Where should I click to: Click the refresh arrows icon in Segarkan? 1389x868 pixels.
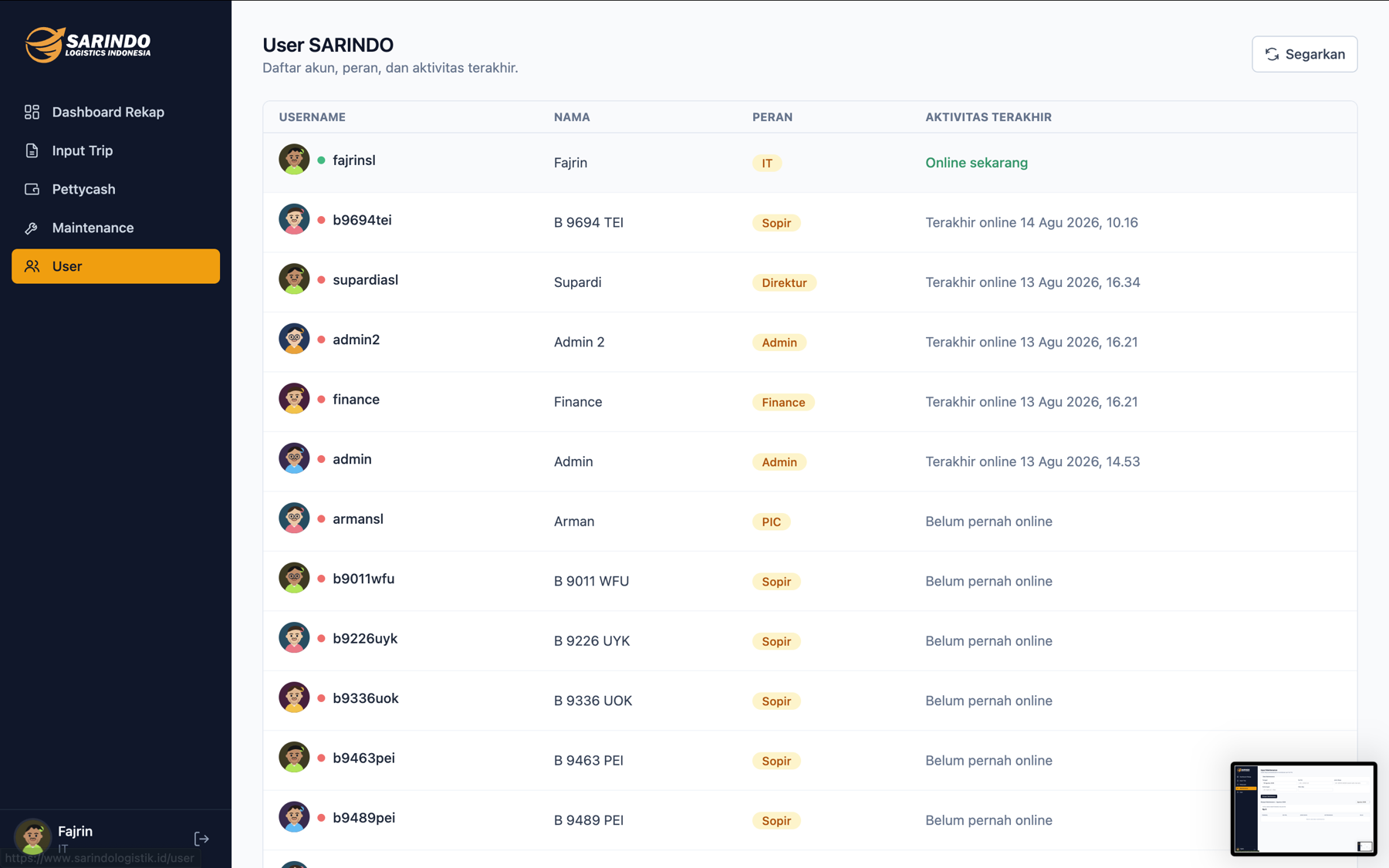point(1272,54)
